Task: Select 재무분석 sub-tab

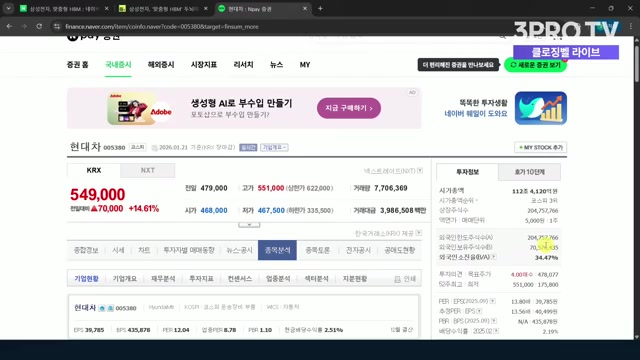Action: [x=163, y=279]
